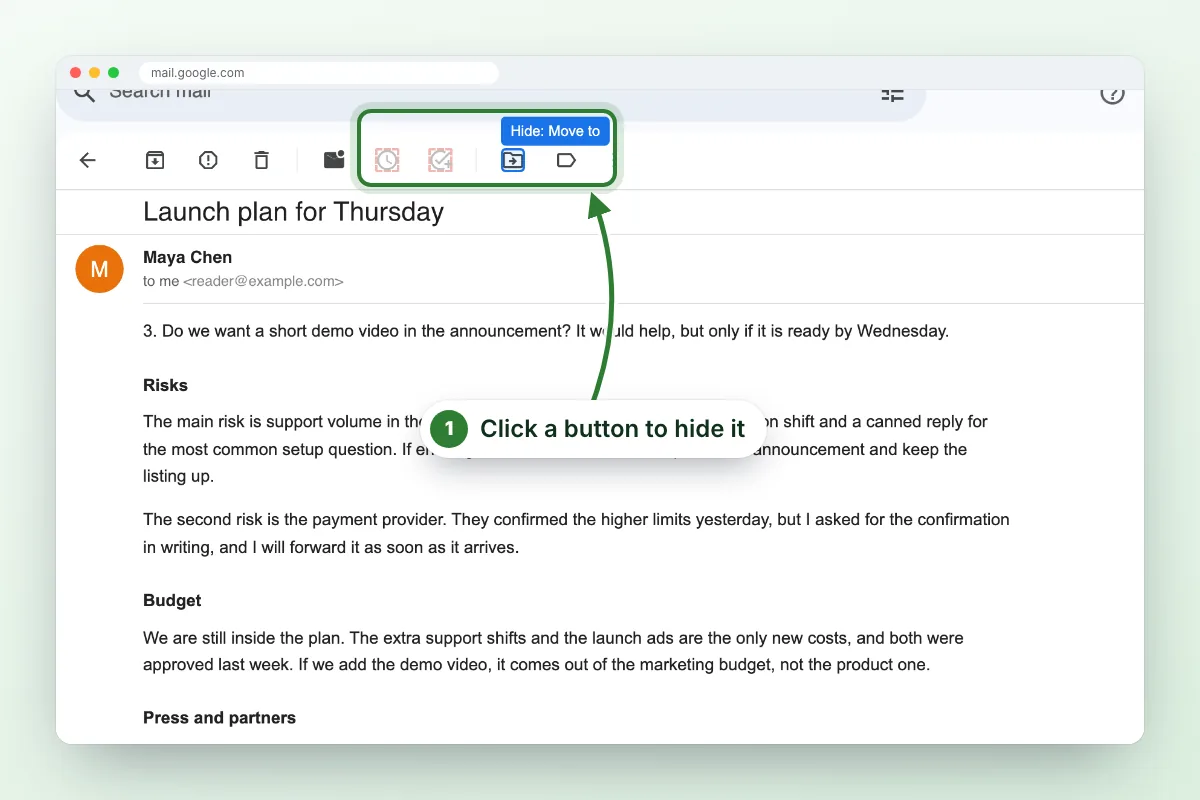This screenshot has width=1200, height=800.
Task: Mark email as unread via envelope icon
Action: click(334, 160)
